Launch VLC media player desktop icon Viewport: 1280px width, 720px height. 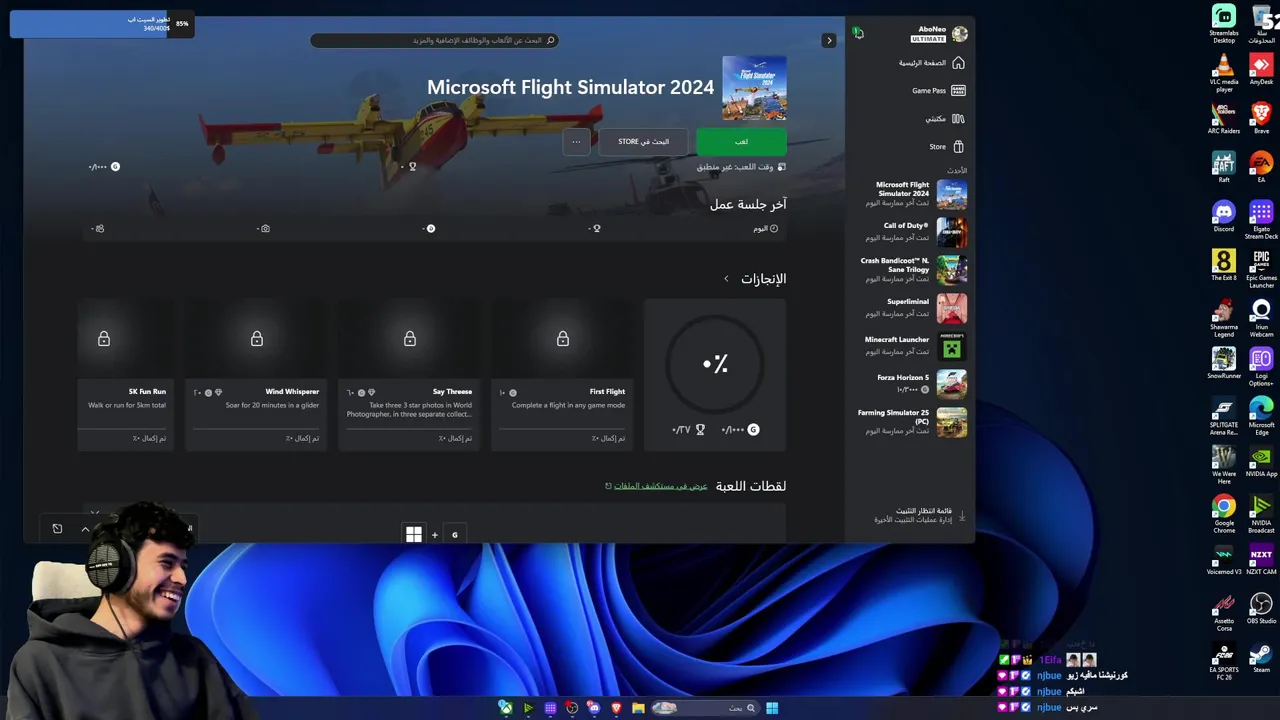pyautogui.click(x=1224, y=73)
